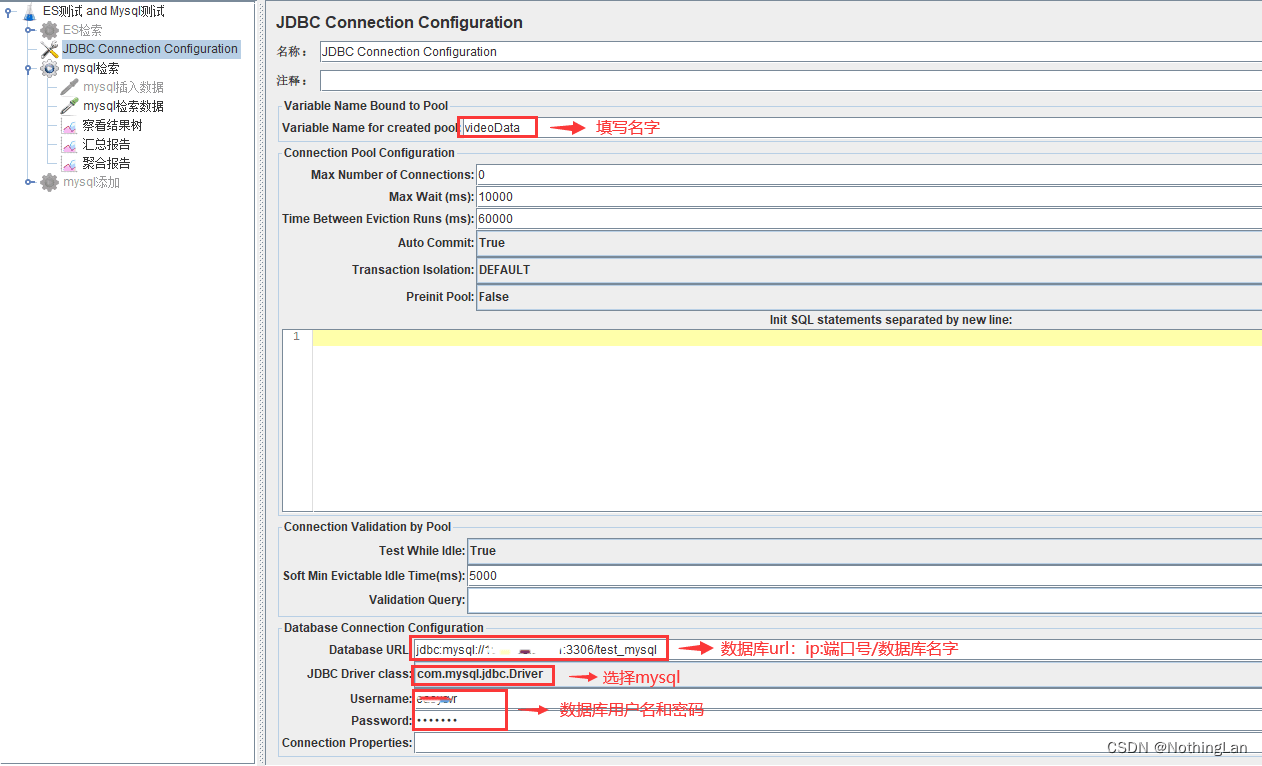Click the ES检索 thread group gear icon

48,30
